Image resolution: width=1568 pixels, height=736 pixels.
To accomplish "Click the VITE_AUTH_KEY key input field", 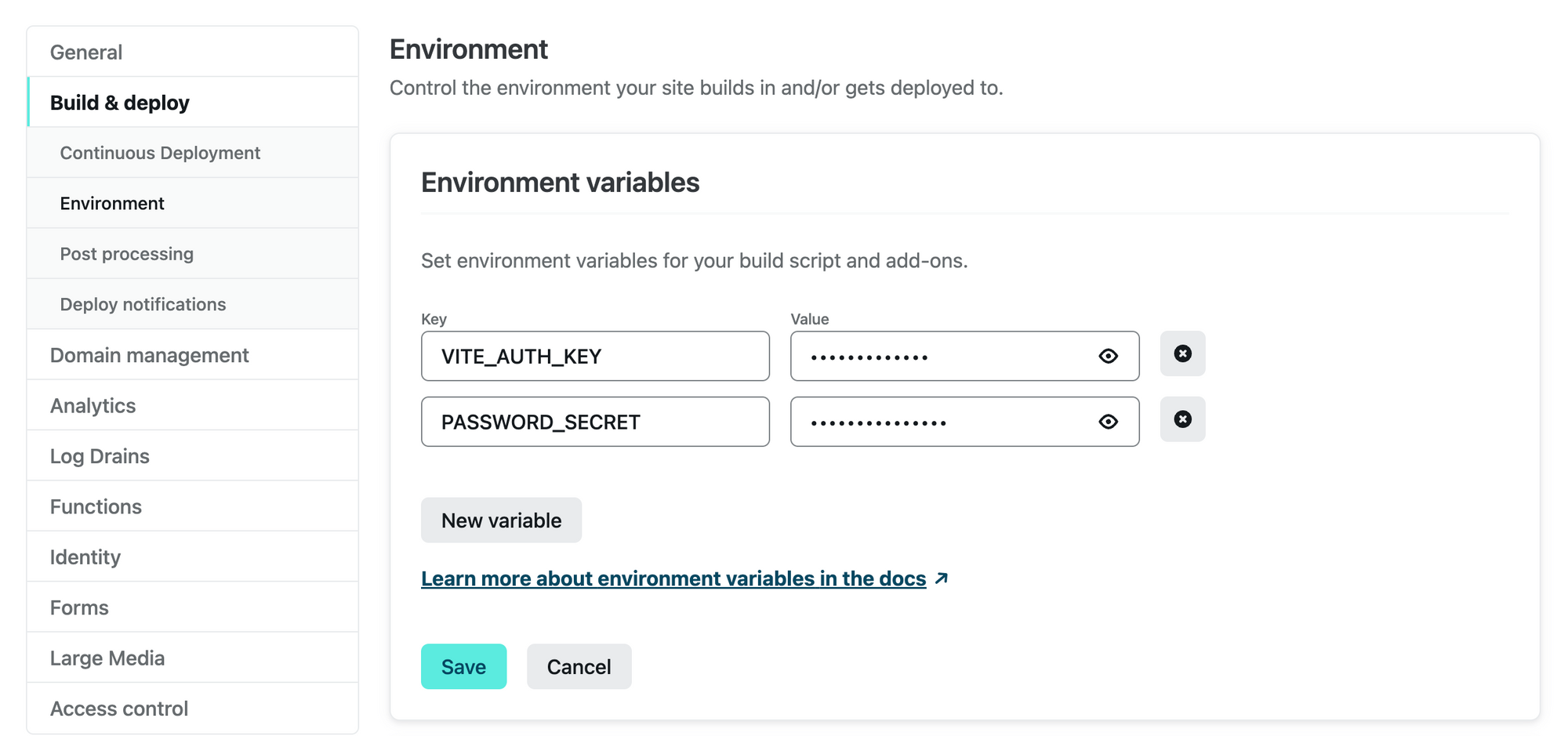I will click(595, 357).
